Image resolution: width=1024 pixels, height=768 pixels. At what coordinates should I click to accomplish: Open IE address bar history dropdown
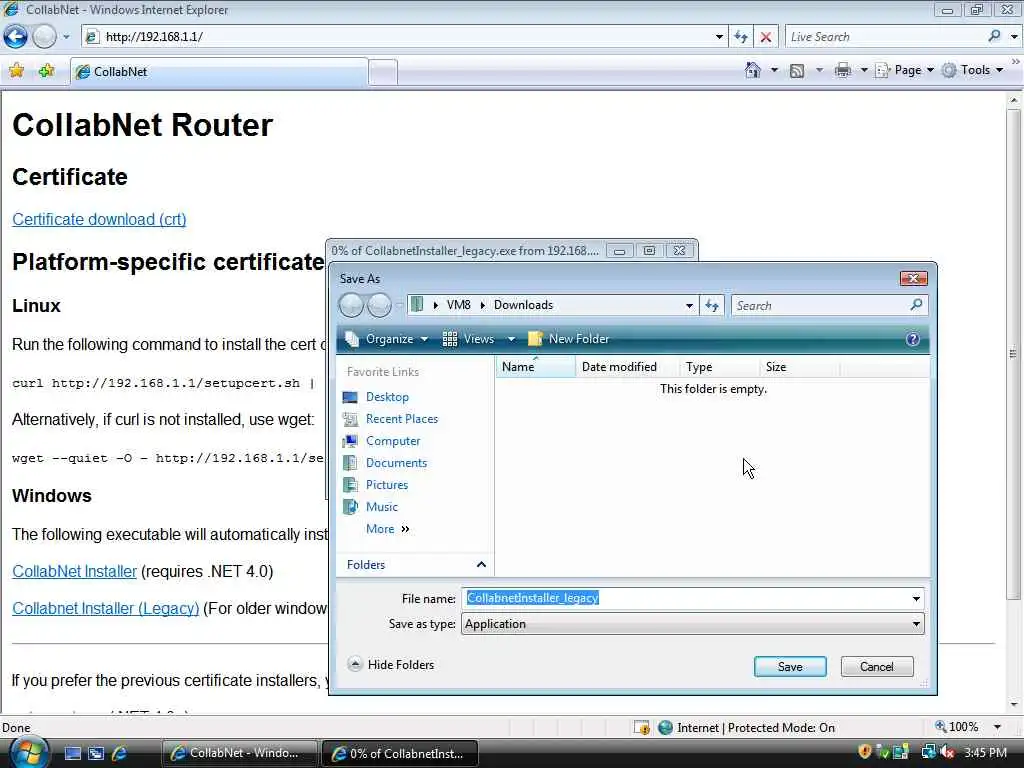click(x=719, y=37)
